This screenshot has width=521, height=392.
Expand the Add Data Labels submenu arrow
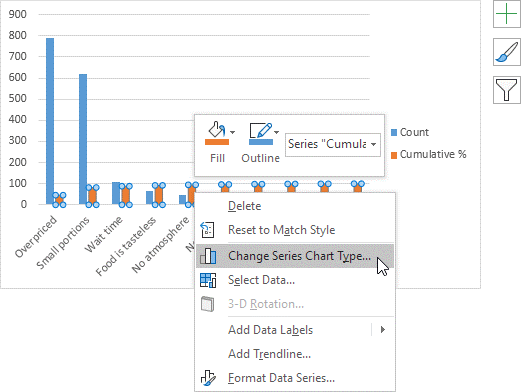point(383,330)
